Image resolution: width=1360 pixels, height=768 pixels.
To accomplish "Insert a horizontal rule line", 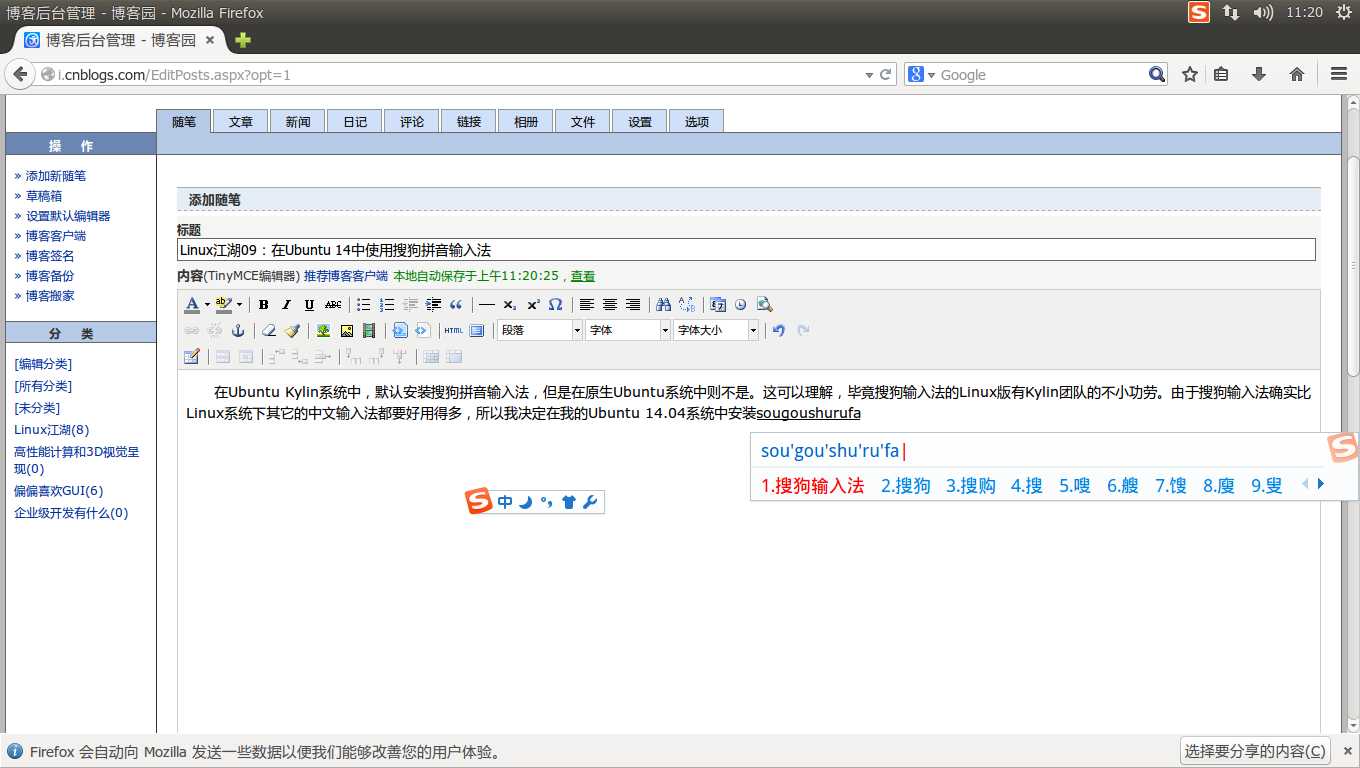I will click(x=487, y=305).
